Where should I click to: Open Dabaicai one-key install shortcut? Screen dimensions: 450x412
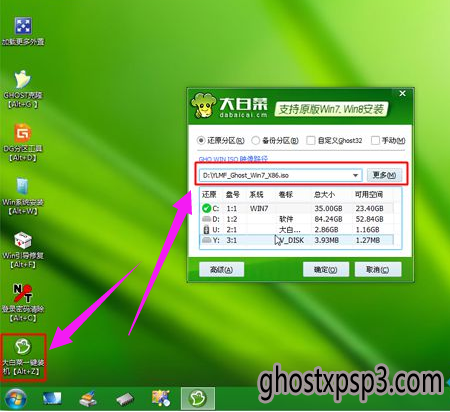pos(23,357)
